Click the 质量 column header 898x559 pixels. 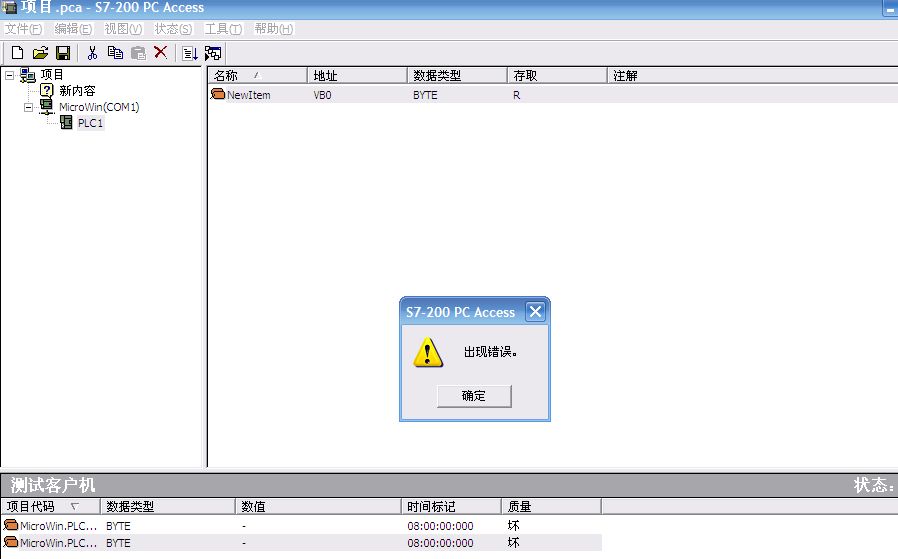point(551,506)
